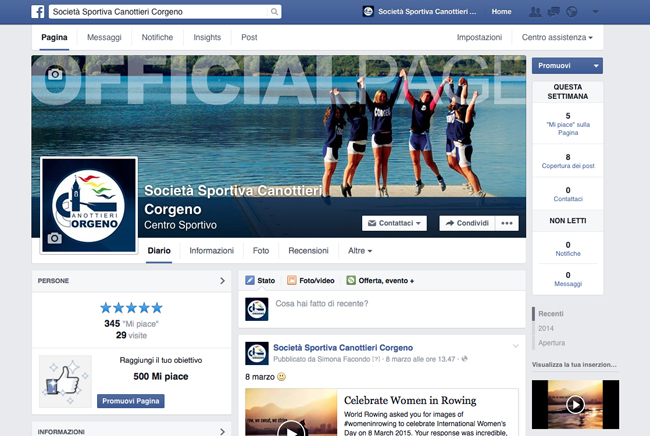The width and height of the screenshot is (650, 436).
Task: Open the Altre tab dropdown
Action: pyautogui.click(x=360, y=251)
